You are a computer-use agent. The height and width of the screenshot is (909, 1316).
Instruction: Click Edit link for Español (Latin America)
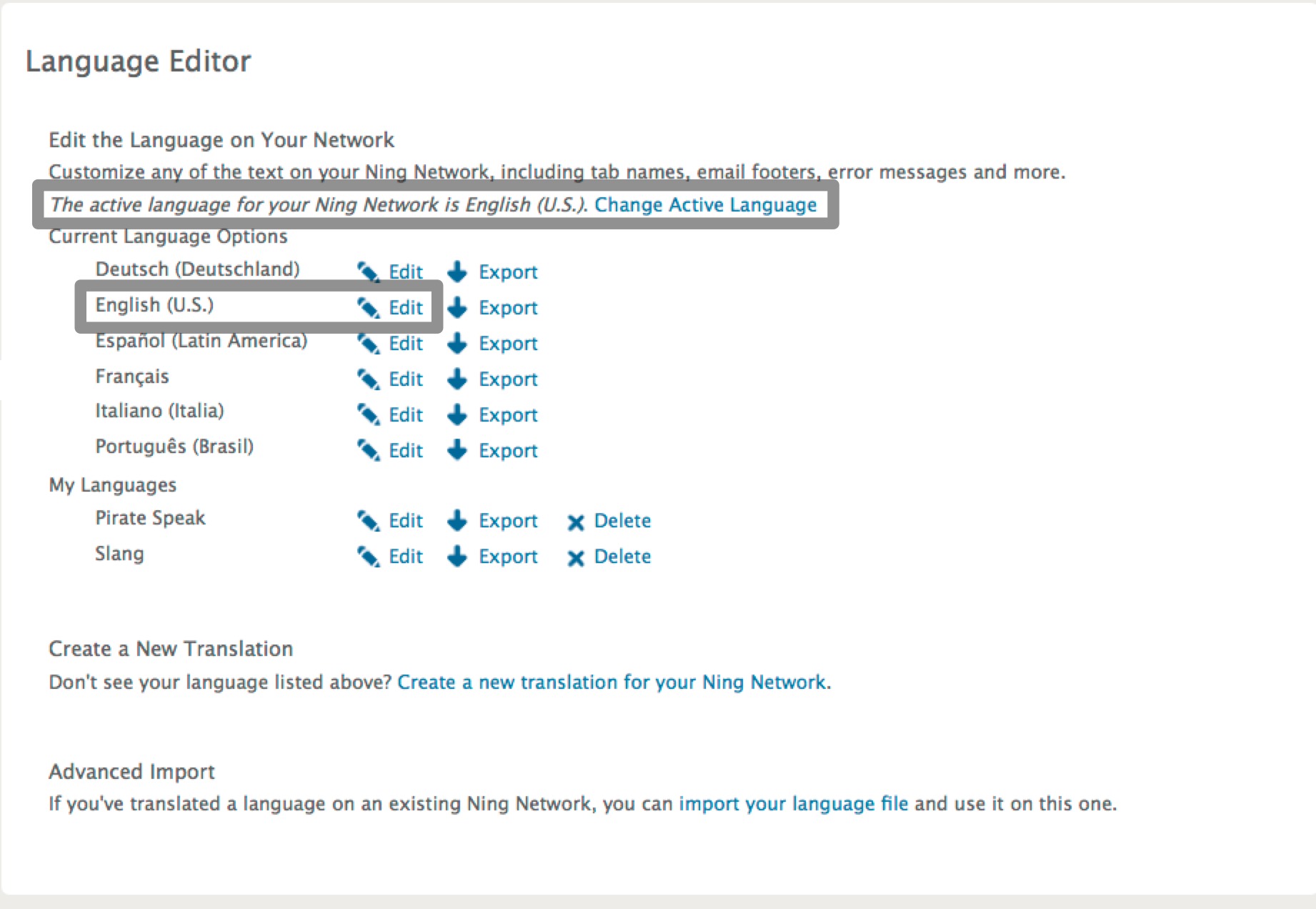(x=406, y=344)
